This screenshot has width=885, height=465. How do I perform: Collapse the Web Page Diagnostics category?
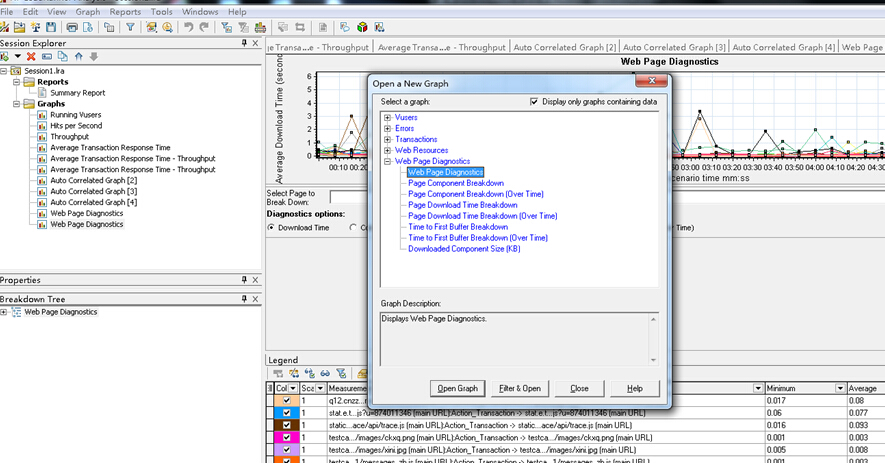click(387, 161)
